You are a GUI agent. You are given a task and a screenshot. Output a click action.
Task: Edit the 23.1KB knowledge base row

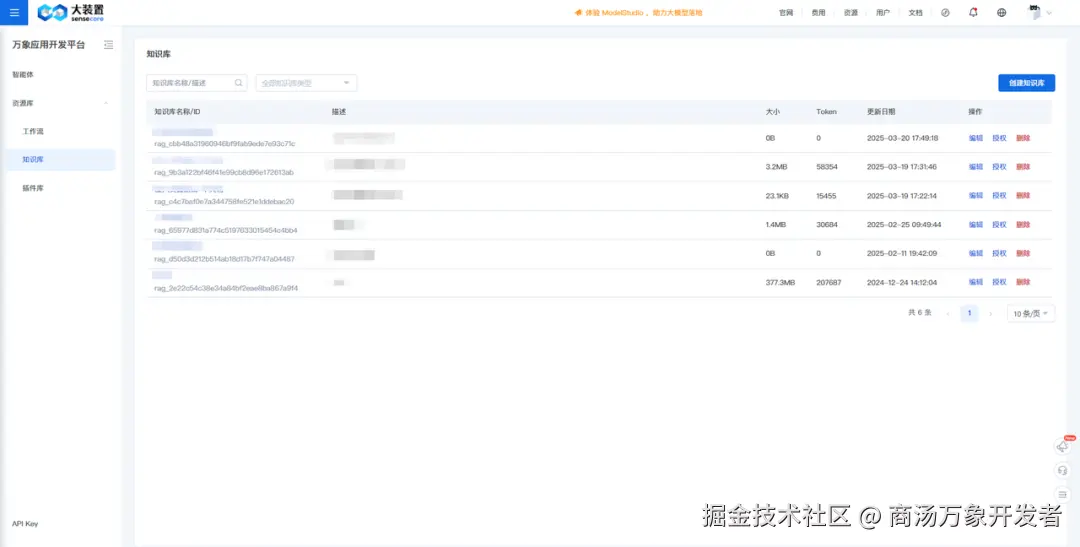click(x=976, y=196)
